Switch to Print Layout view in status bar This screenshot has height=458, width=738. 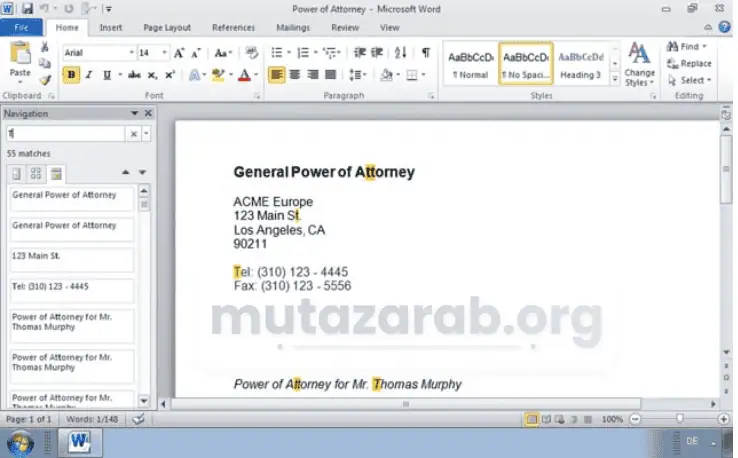(x=531, y=419)
